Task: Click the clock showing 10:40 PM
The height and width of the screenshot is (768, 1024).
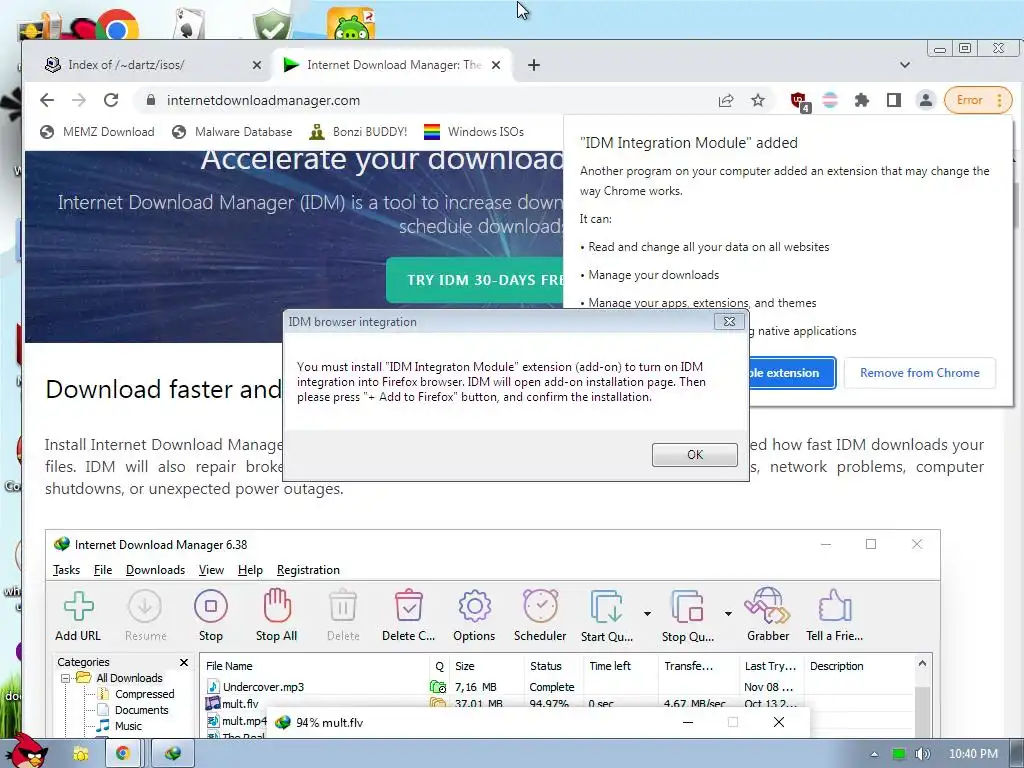Action: coord(973,754)
